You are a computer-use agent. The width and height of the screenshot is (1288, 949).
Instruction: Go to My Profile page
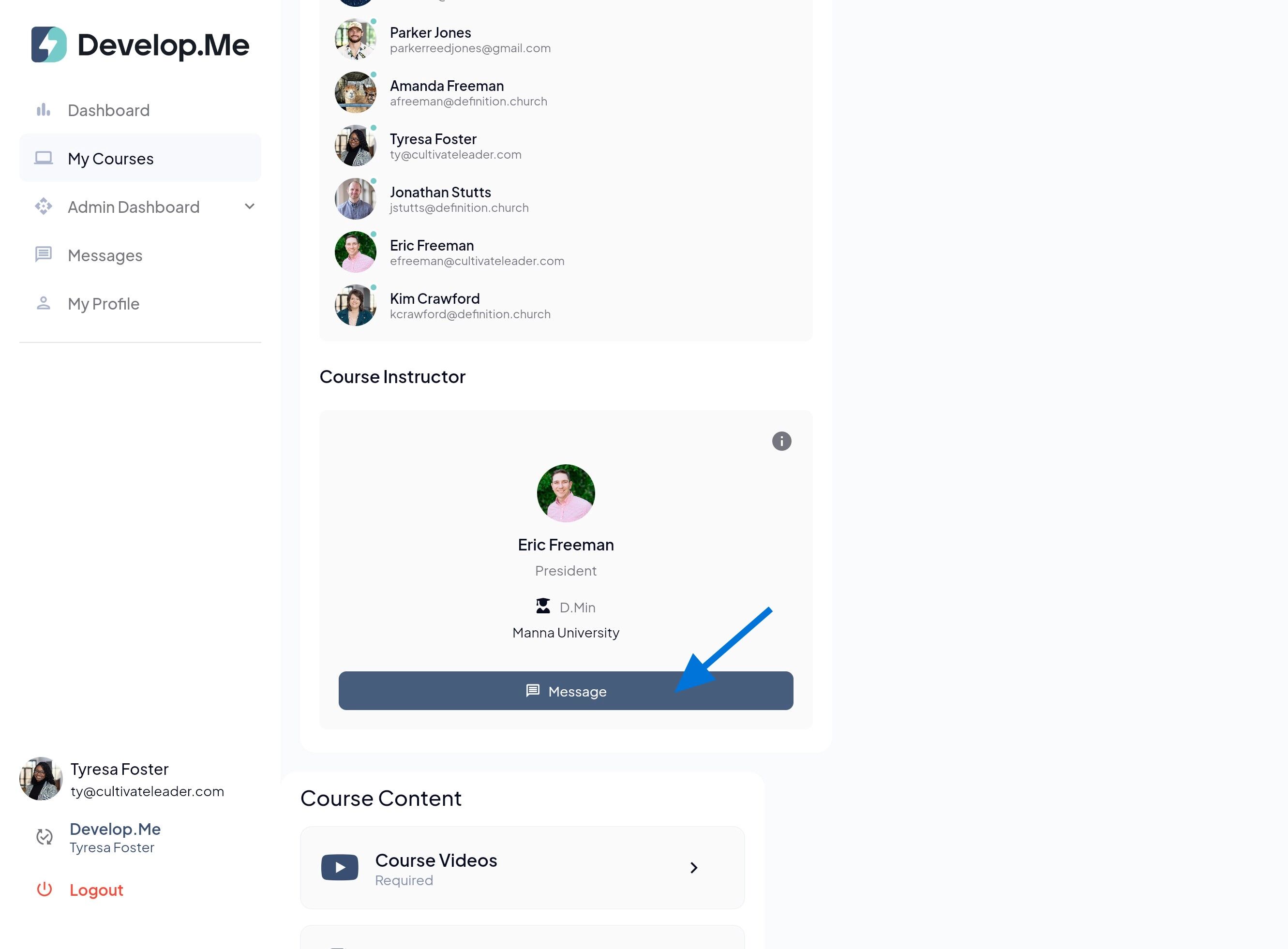[x=104, y=304]
